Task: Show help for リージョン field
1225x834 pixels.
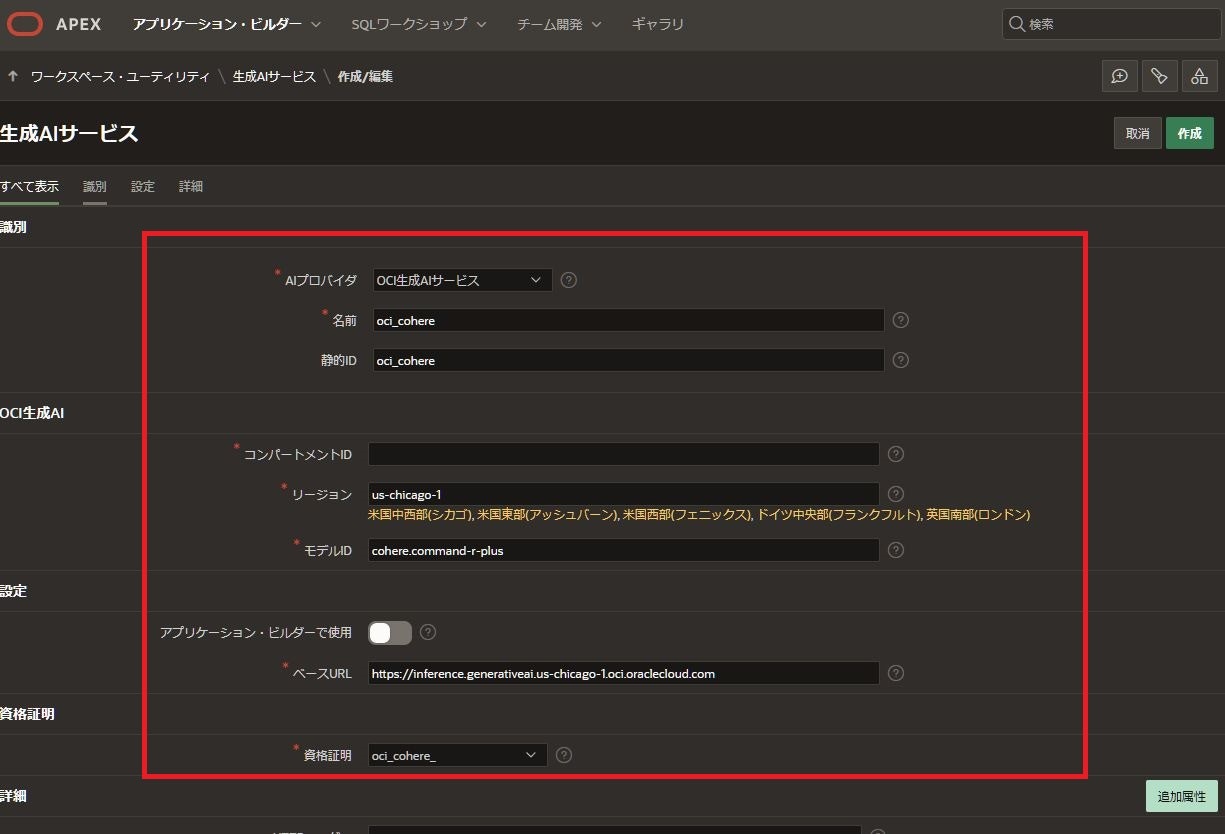Action: pos(896,494)
